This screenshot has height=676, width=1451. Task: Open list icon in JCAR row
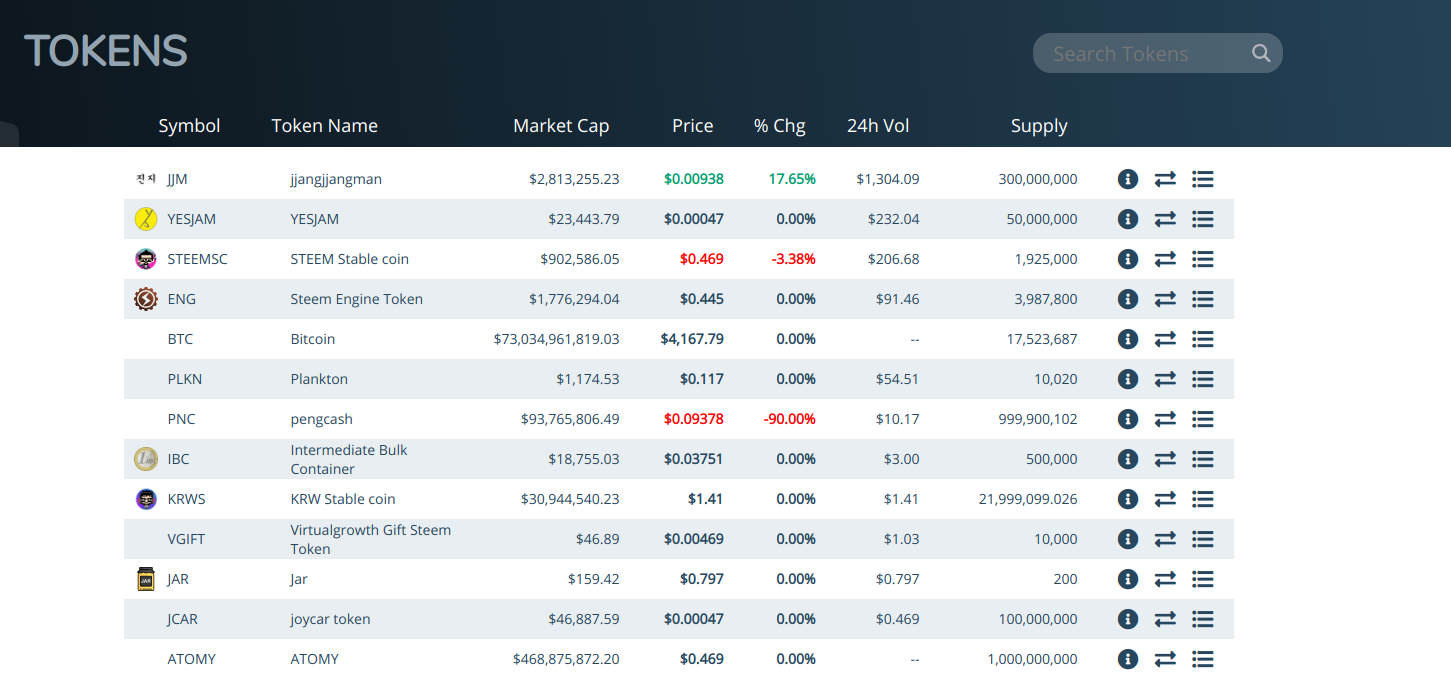click(x=1203, y=619)
